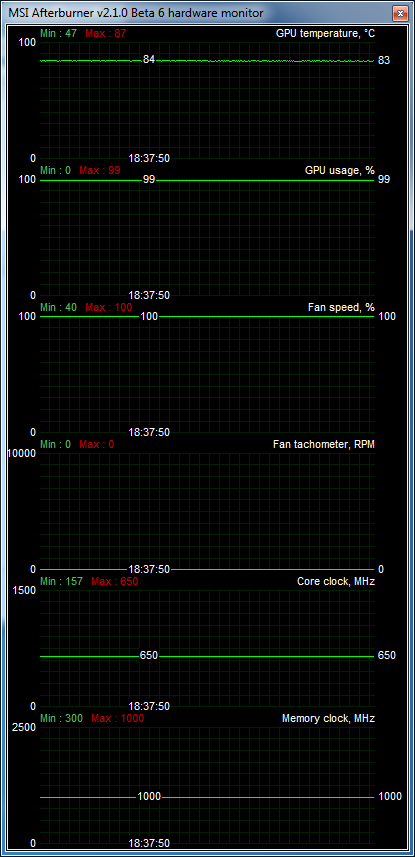Click the current value 83 beside temperature graph
Image resolution: width=415 pixels, height=857 pixels.
(x=384, y=60)
